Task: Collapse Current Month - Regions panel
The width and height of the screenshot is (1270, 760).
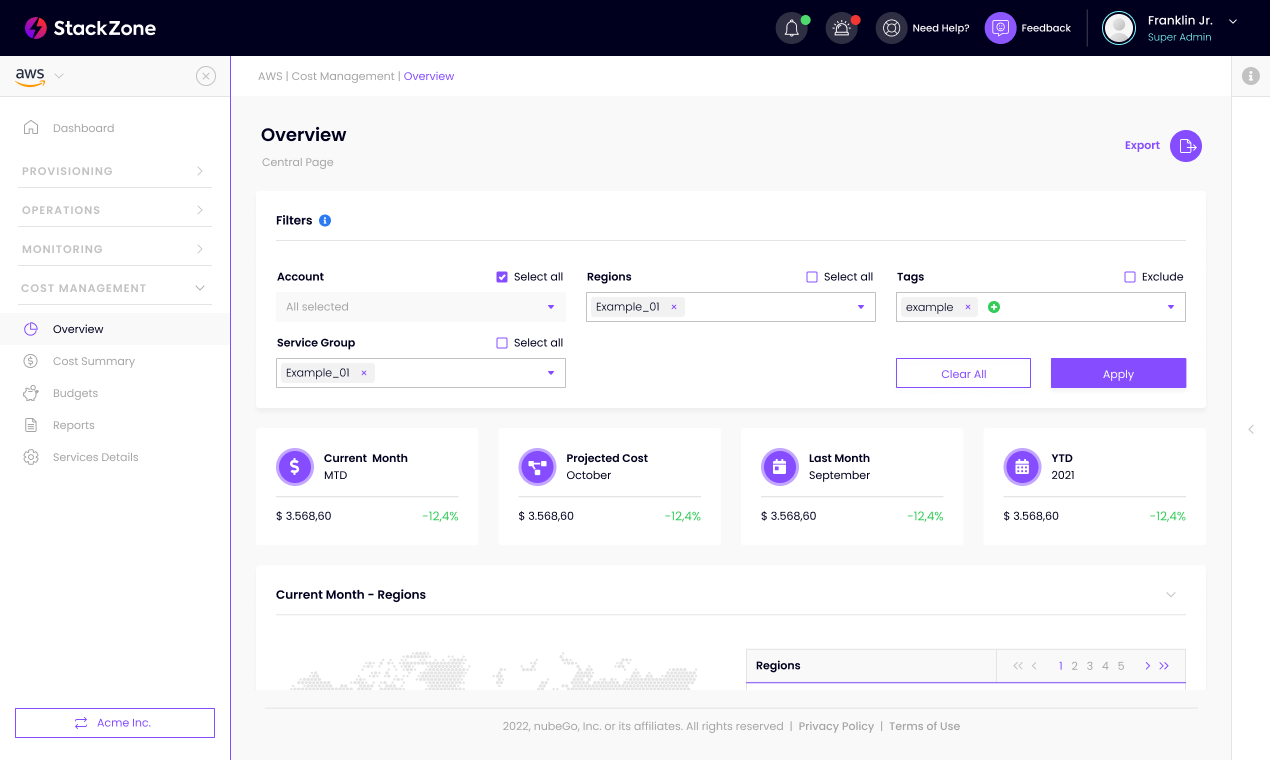Action: 1171,595
